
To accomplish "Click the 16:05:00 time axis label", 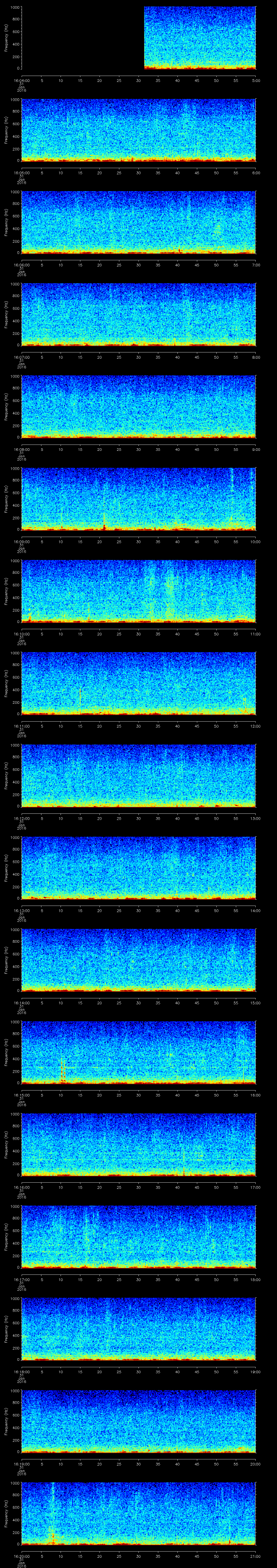I will (21, 173).
